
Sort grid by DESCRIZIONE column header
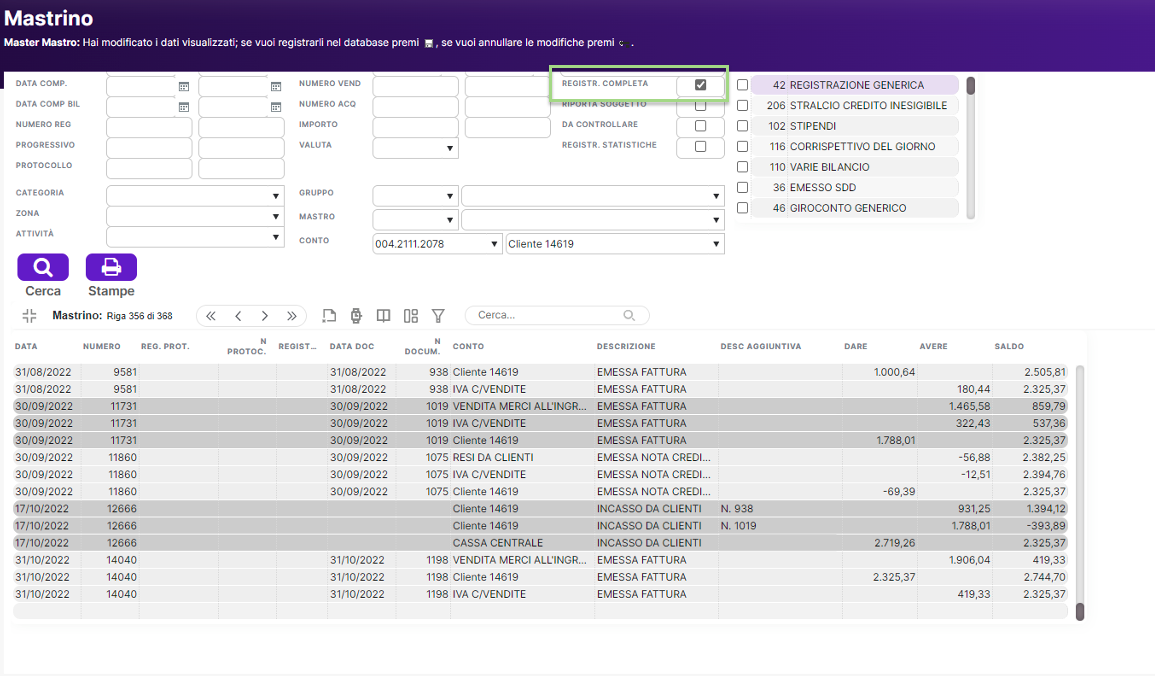pos(626,346)
